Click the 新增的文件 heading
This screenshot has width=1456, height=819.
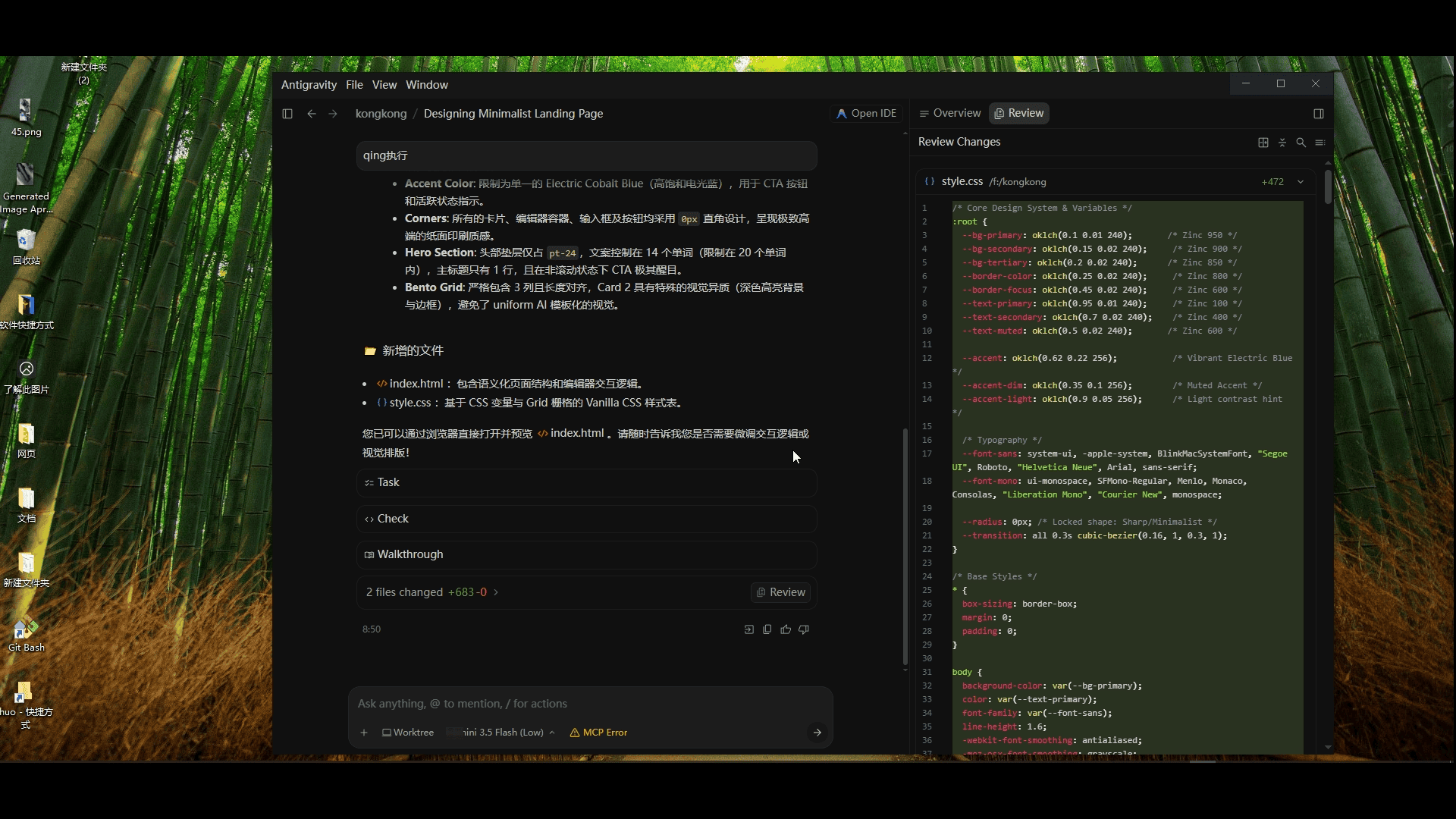[x=413, y=350]
